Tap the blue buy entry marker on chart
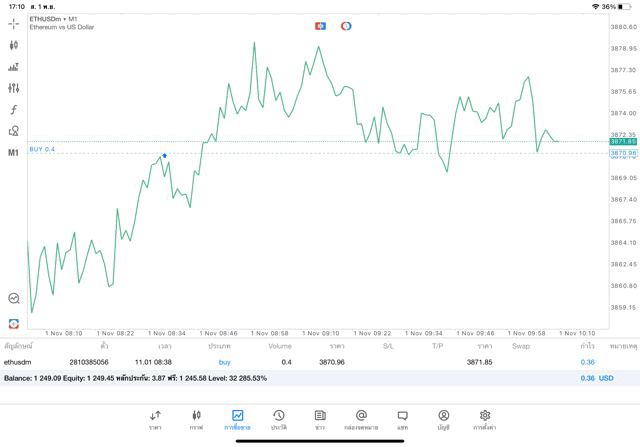The height and width of the screenshot is (447, 640). pyautogui.click(x=164, y=155)
